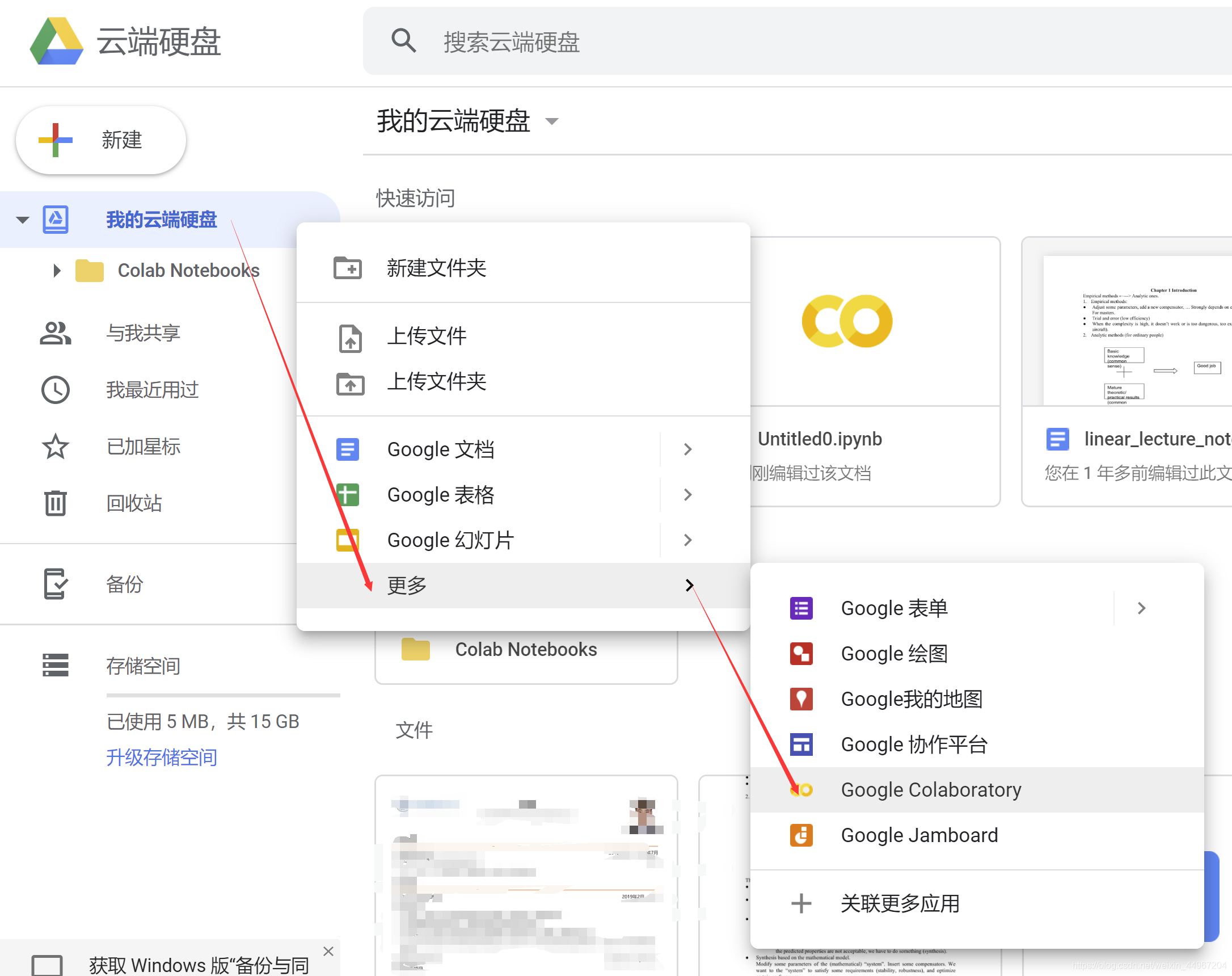The image size is (1232, 976).
Task: Click the new folder icon in menu
Action: pos(348,268)
